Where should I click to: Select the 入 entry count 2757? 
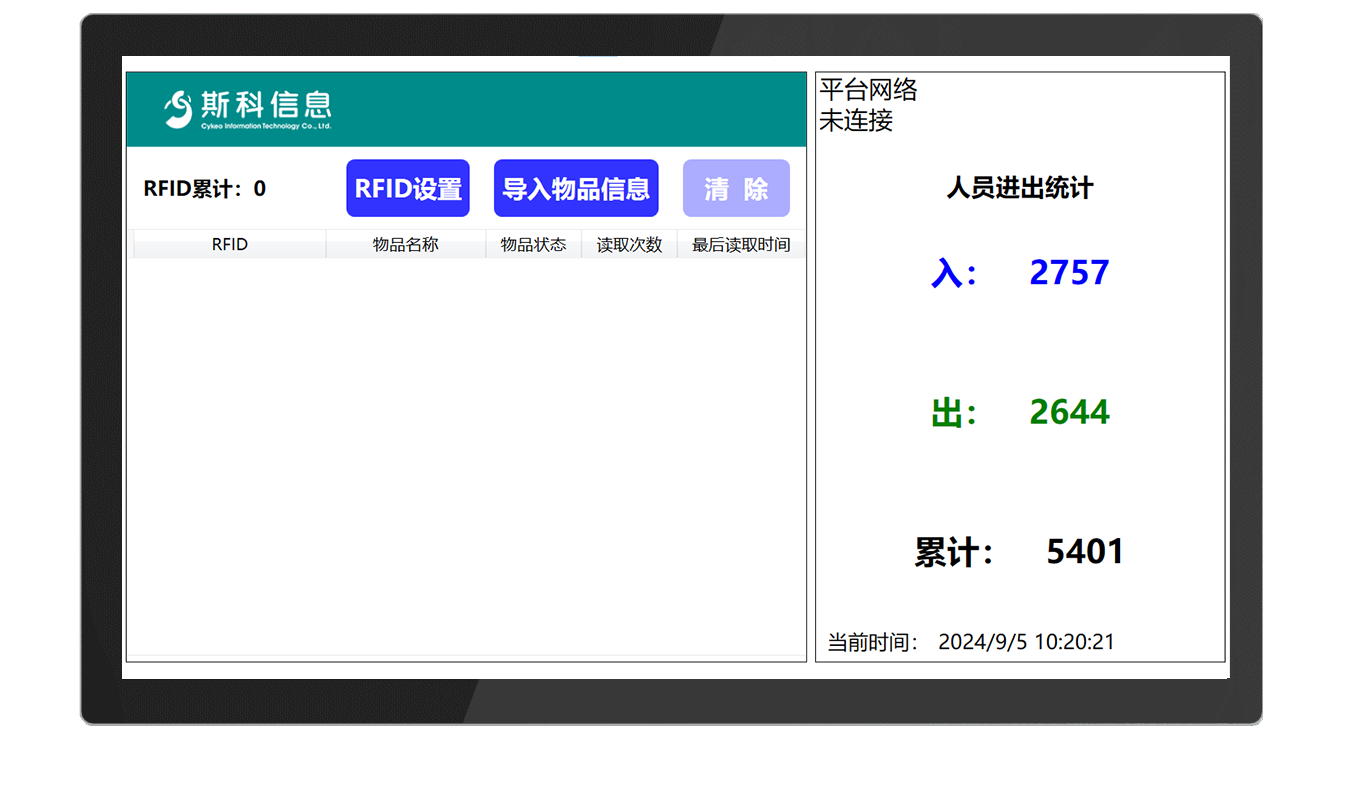(1069, 272)
